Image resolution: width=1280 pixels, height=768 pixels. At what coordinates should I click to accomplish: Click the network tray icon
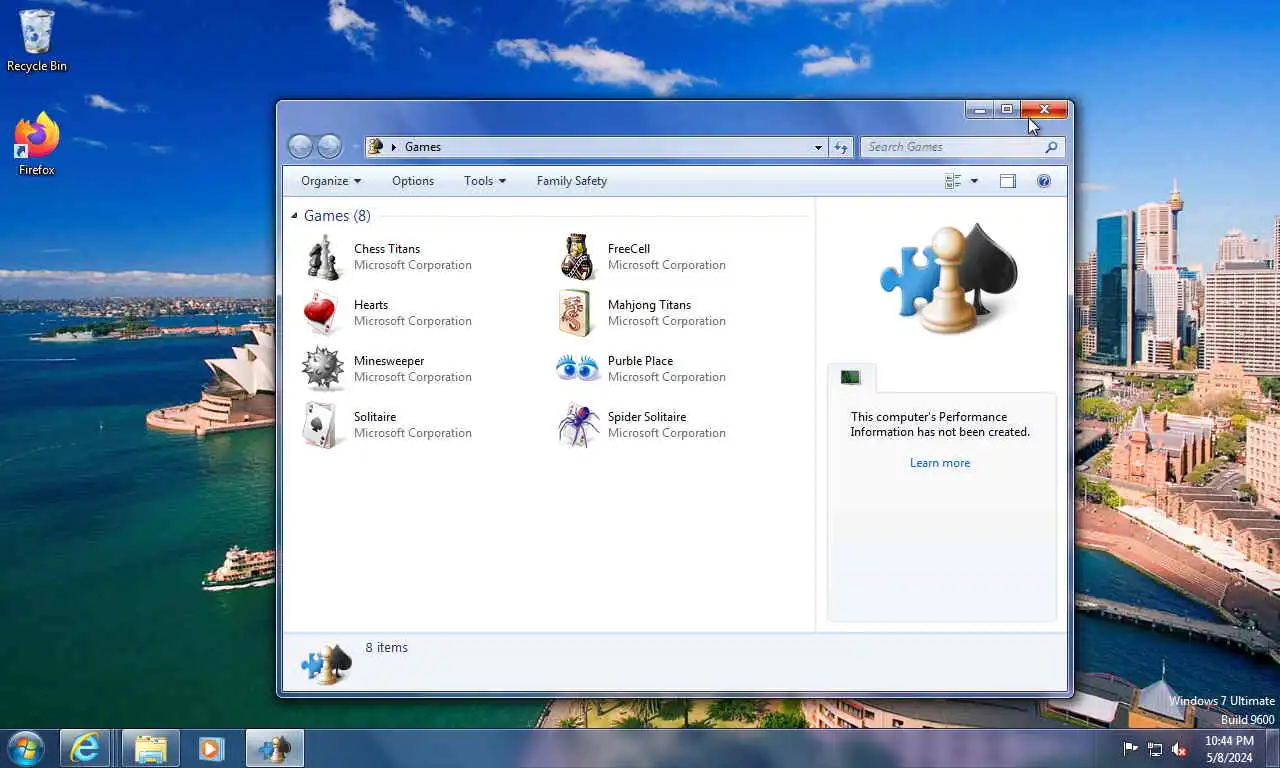[x=1155, y=748]
